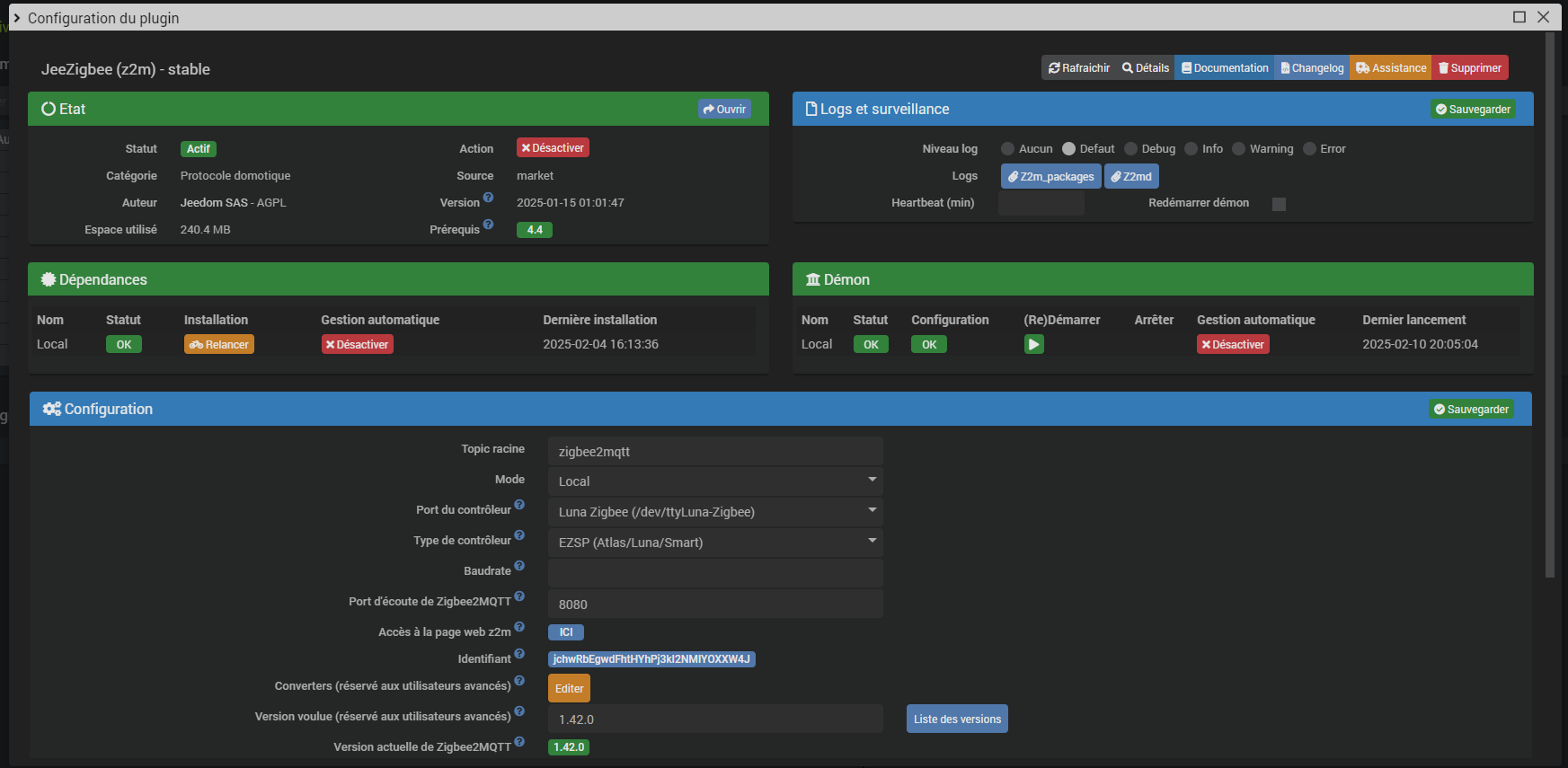Save the Logs et surveillance settings
The width and height of the screenshot is (1568, 768).
(x=1473, y=110)
